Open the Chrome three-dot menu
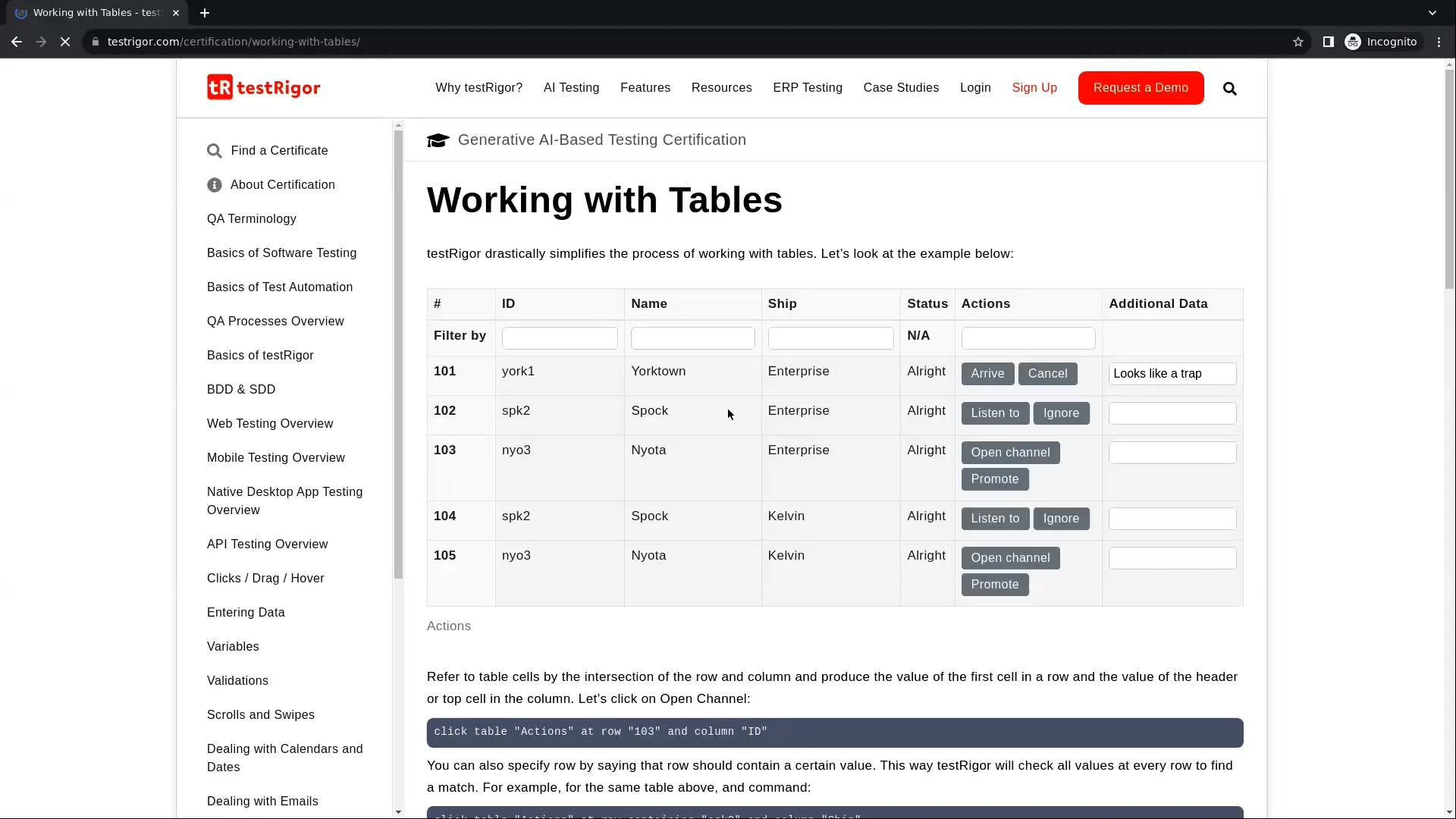1456x819 pixels. pyautogui.click(x=1439, y=42)
